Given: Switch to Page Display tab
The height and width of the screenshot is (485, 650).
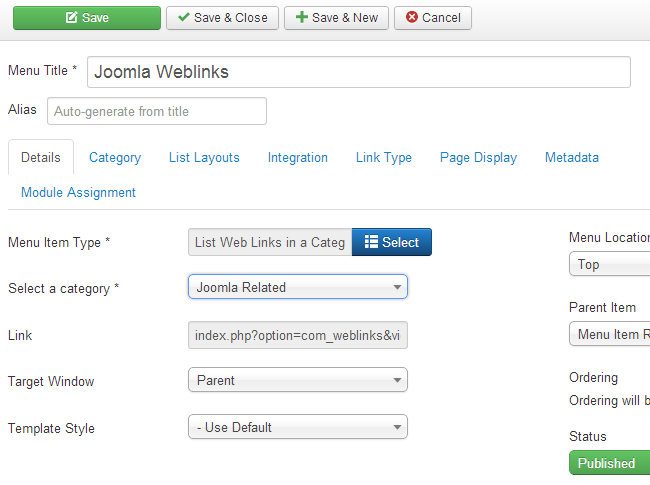Looking at the screenshot, I should (478, 157).
